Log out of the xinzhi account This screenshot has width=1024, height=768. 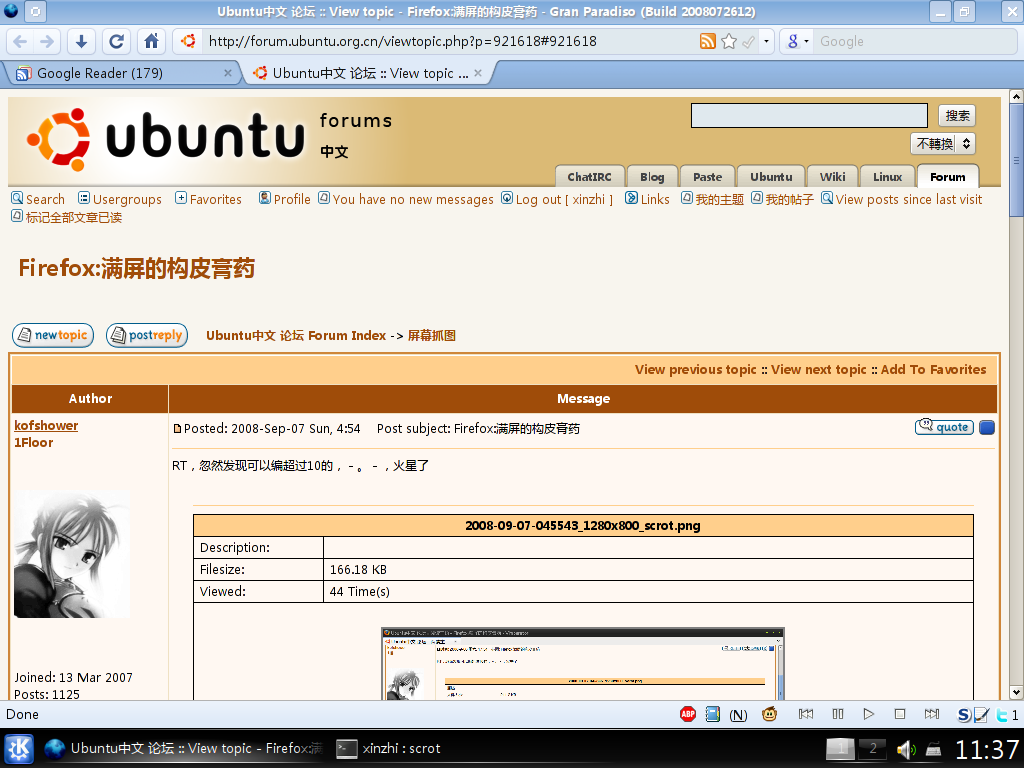click(557, 199)
